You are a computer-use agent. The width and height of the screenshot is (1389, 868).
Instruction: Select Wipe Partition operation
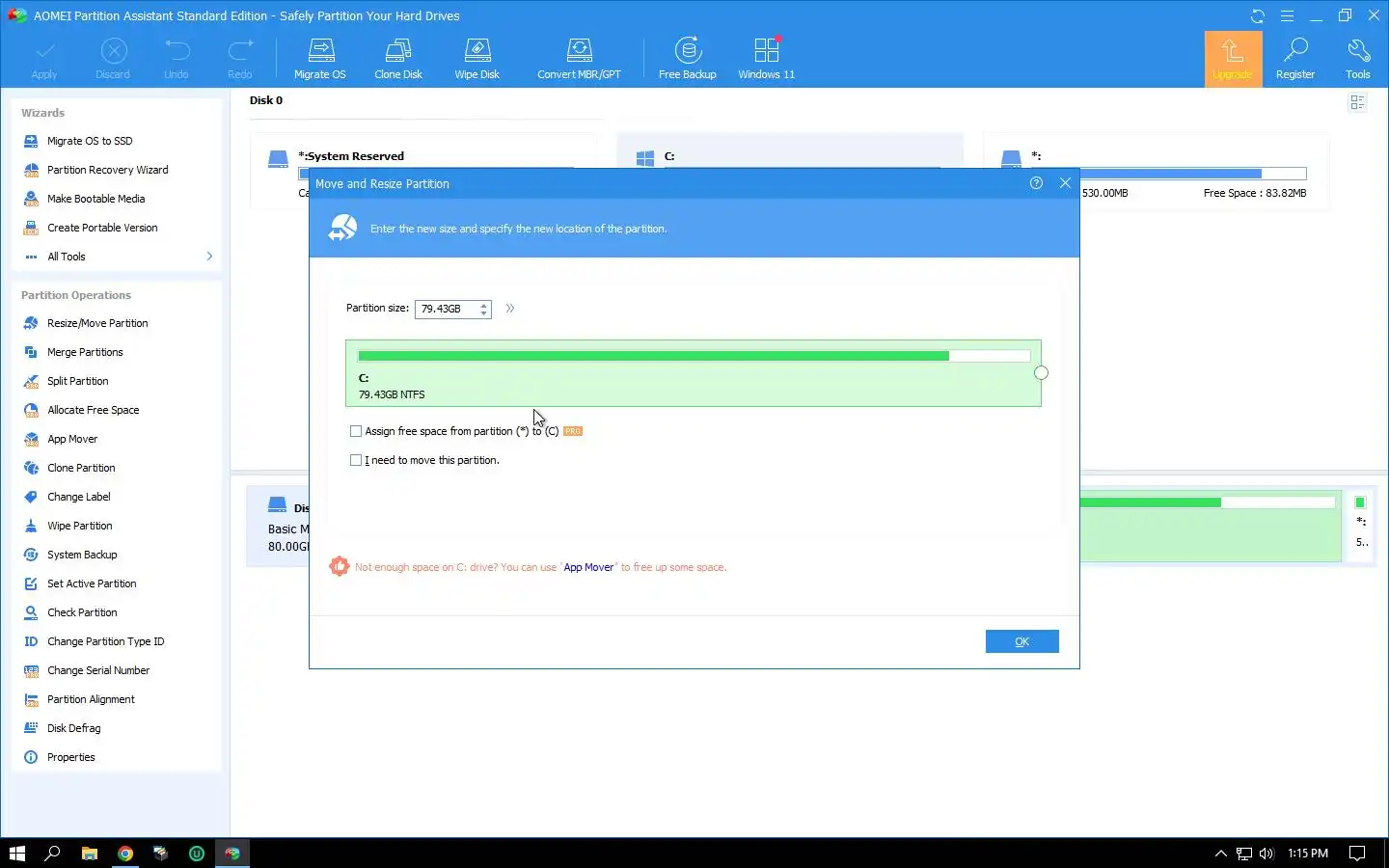coord(79,526)
